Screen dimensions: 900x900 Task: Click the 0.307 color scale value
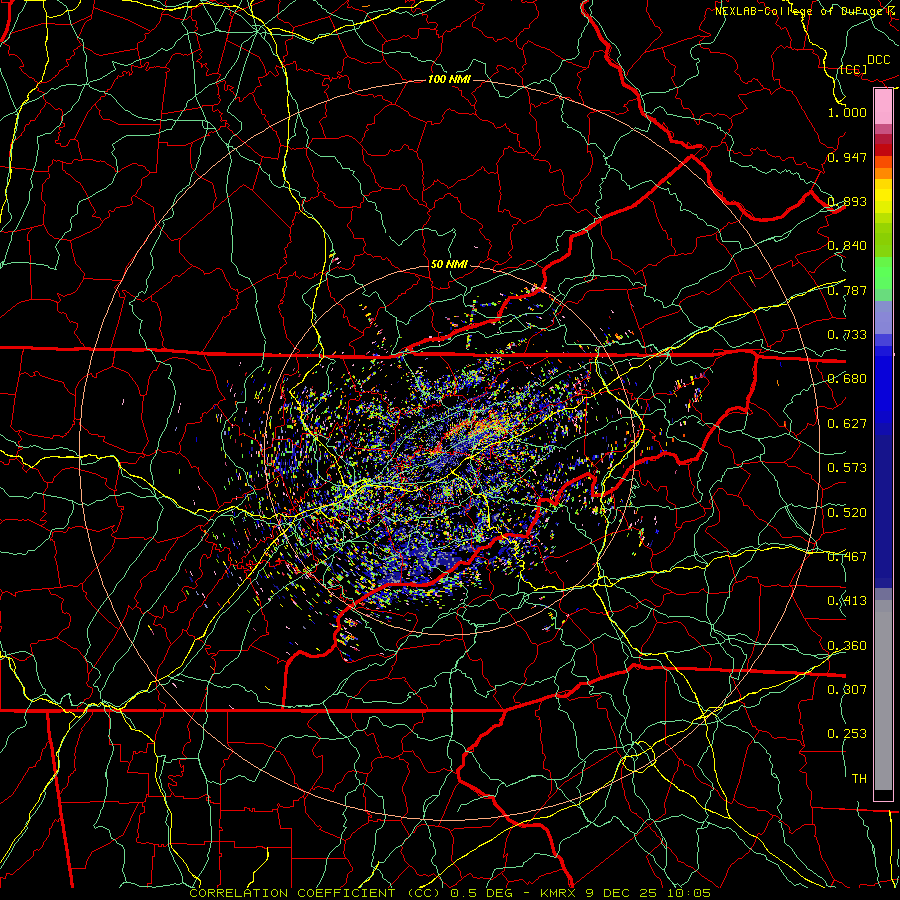tap(847, 689)
